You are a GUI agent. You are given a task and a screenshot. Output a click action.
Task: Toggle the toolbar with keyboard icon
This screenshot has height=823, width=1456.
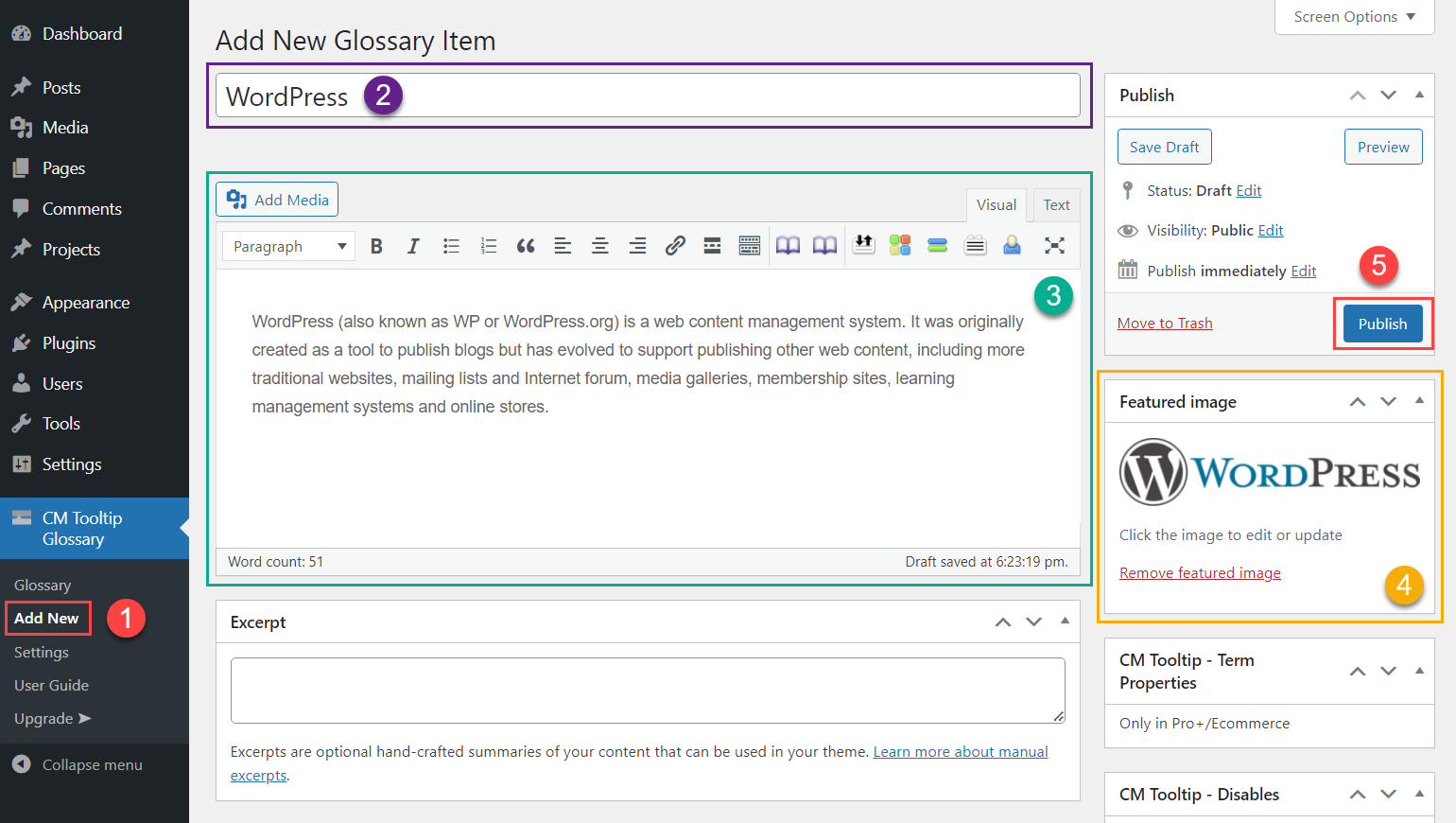point(750,246)
